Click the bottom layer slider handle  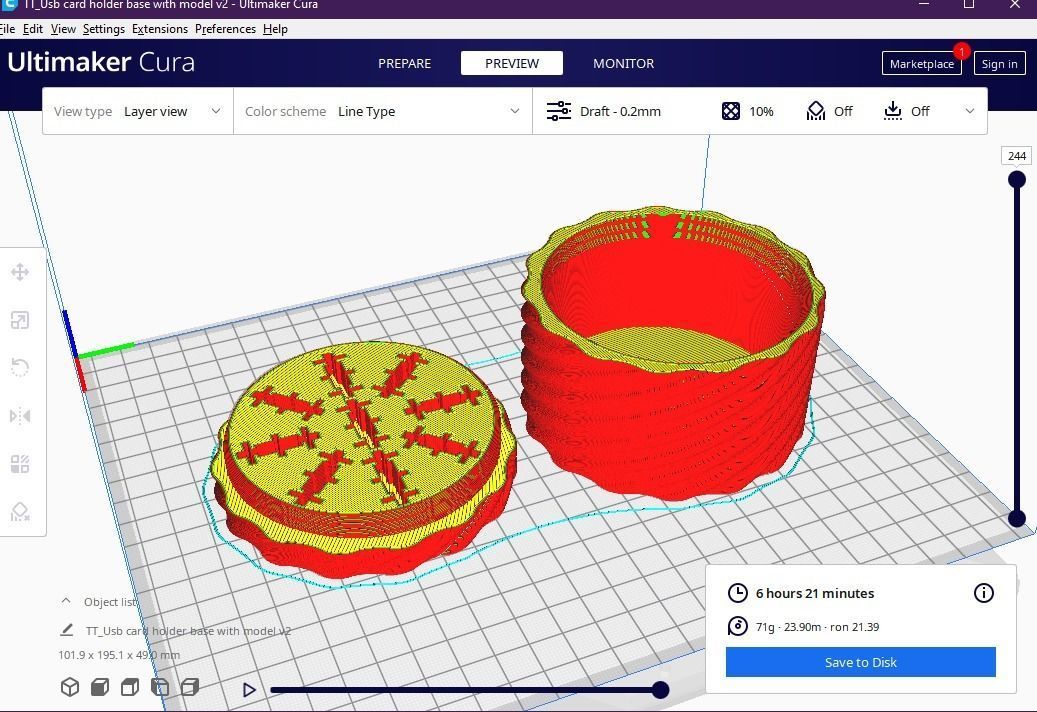click(x=1016, y=518)
